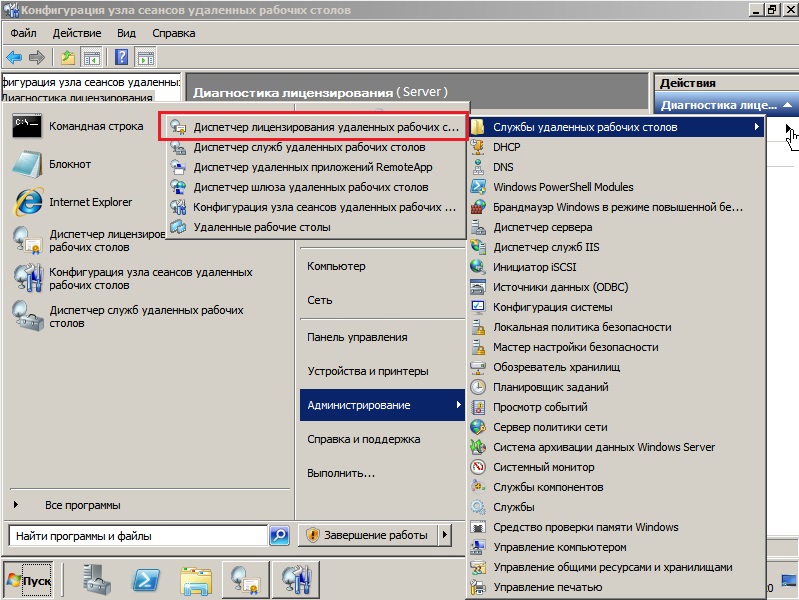Expand Службы удаленных рабочих столов submenu

[617, 126]
